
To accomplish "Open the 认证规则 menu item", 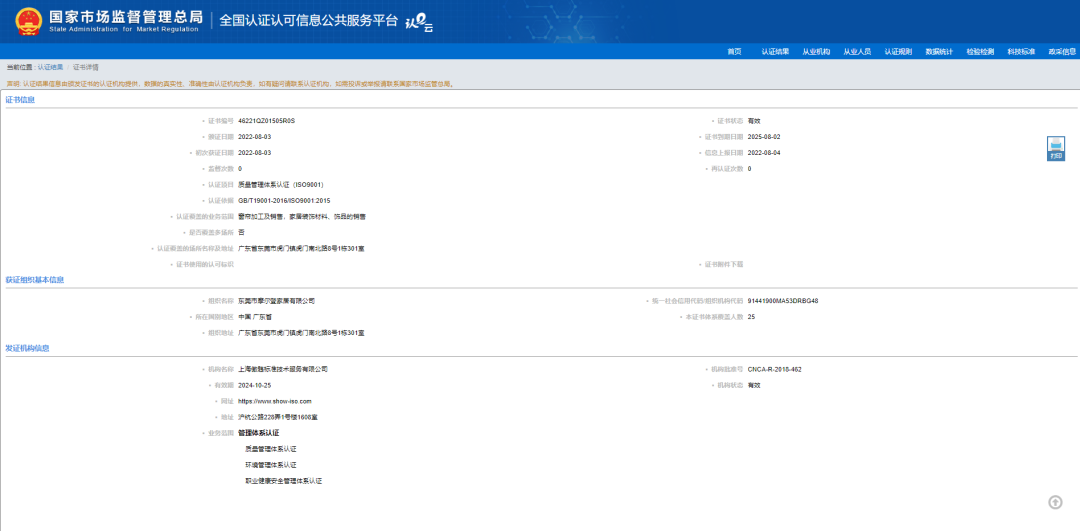I will click(898, 51).
